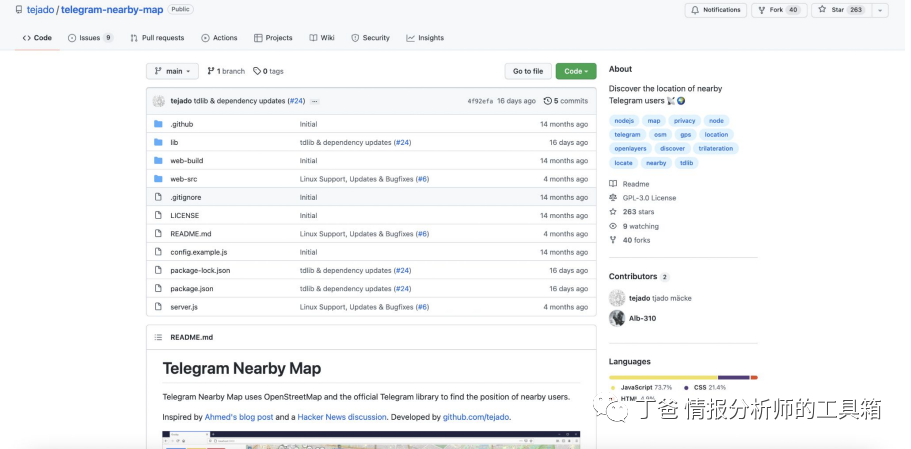Click the .github folder icon
The height and width of the screenshot is (449, 911).
[158, 124]
